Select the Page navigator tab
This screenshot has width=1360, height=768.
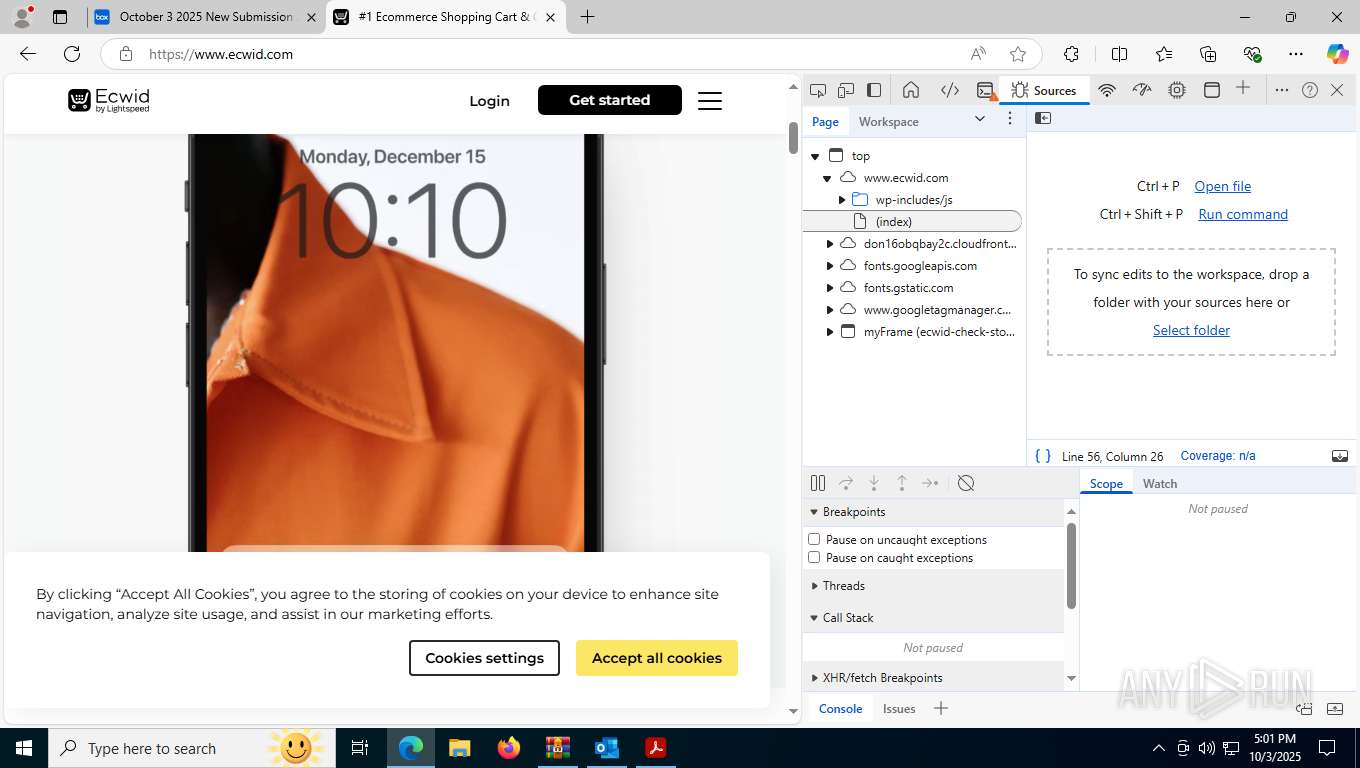point(825,122)
